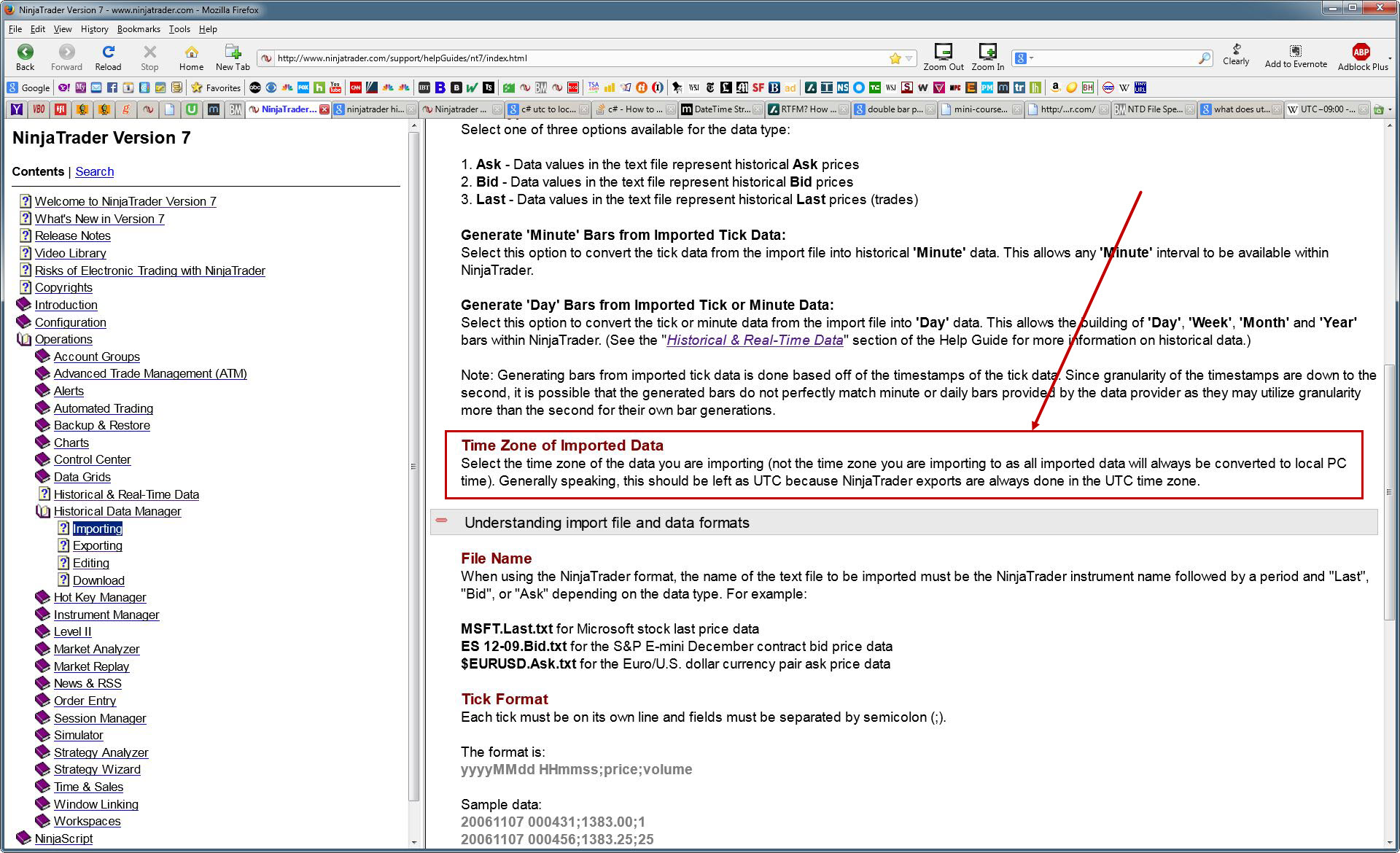Click the Search link beside Contents
This screenshot has height=853, width=1400.
coord(95,171)
